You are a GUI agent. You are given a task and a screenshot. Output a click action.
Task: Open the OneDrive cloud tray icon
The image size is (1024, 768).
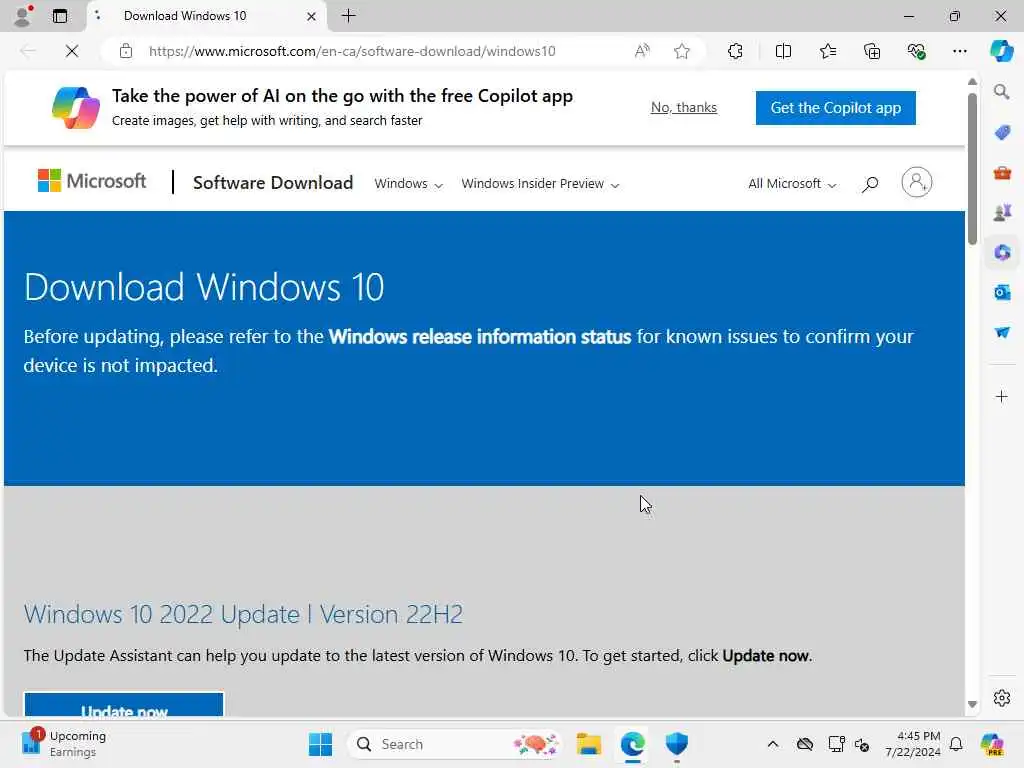pos(805,744)
